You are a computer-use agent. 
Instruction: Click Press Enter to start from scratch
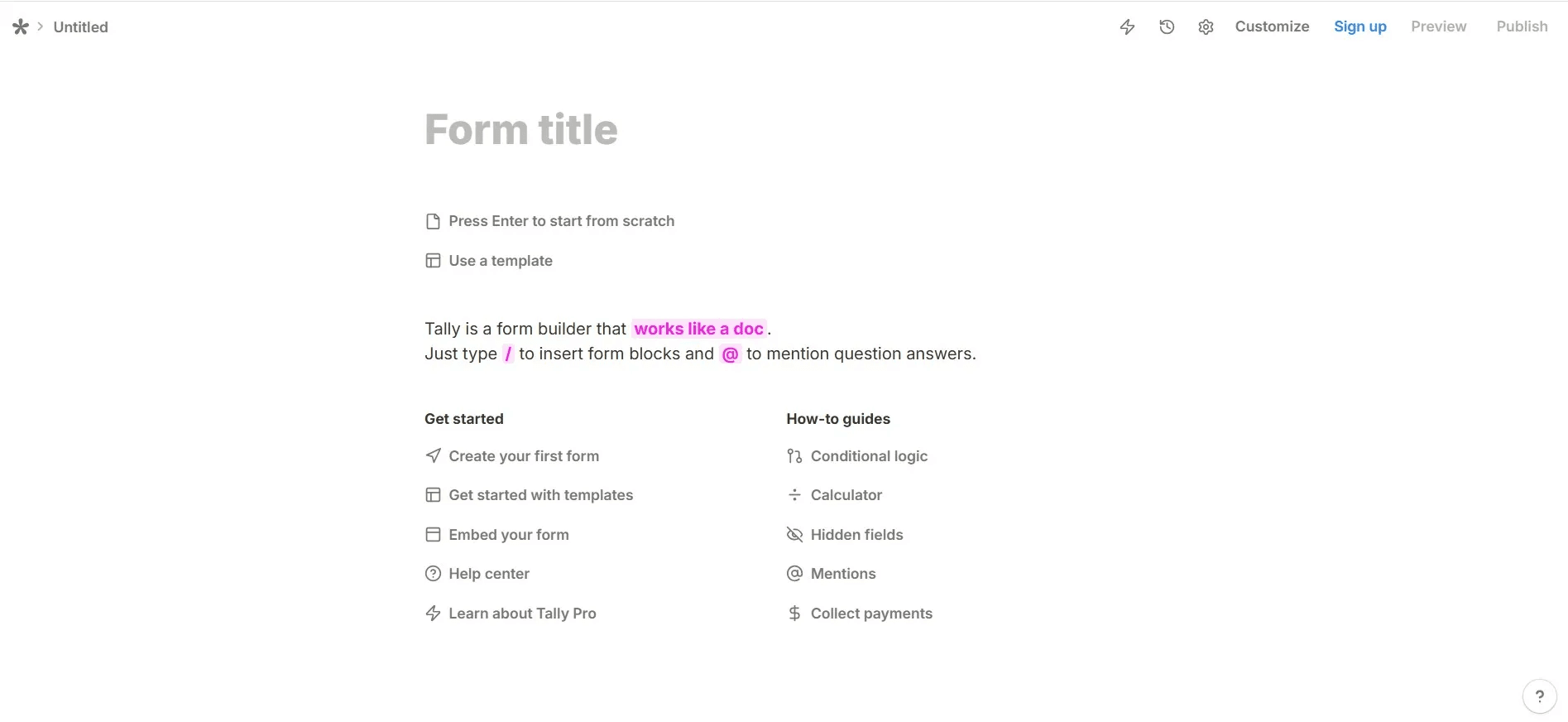550,221
